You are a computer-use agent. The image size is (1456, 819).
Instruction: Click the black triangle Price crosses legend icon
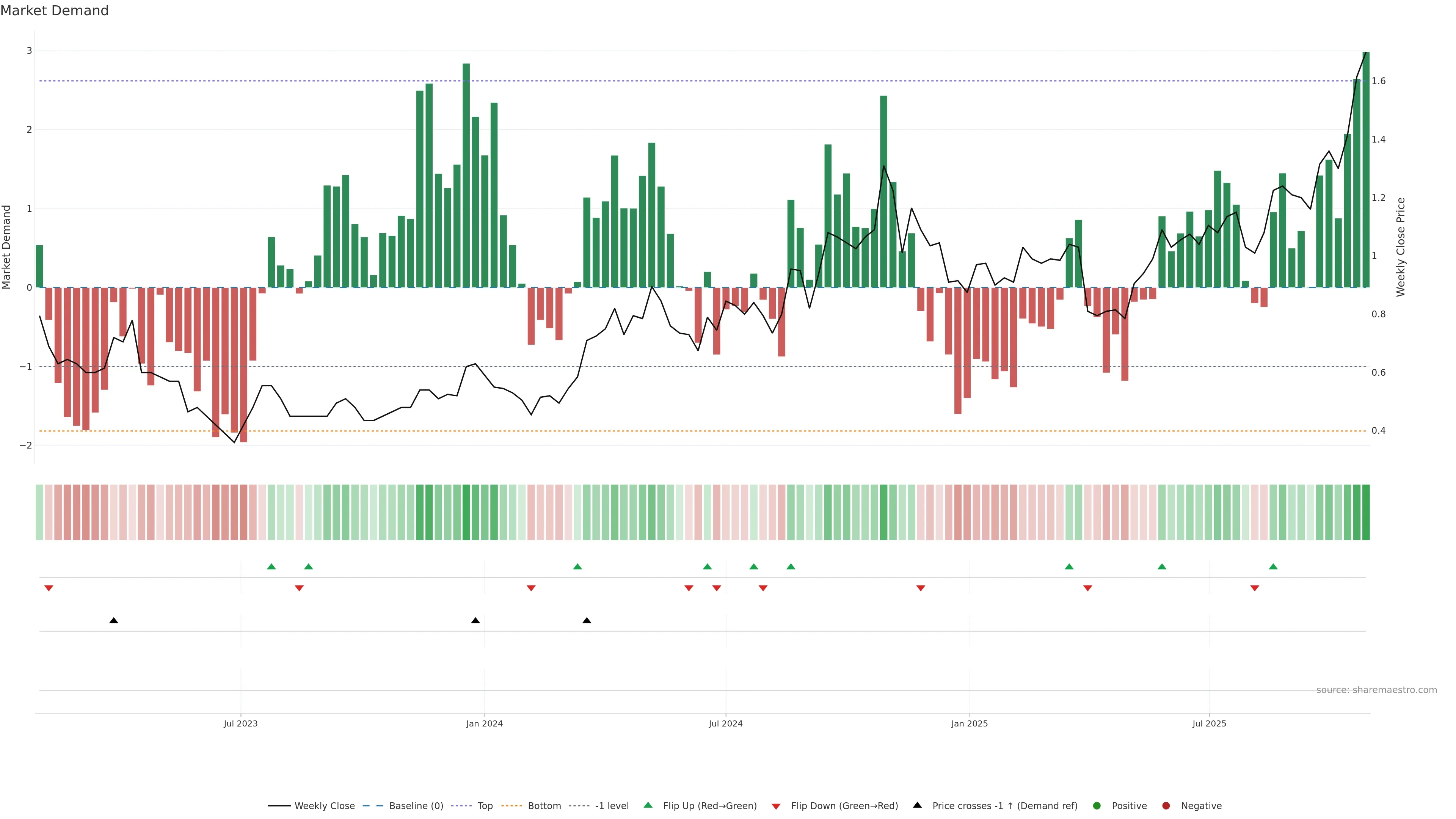tap(917, 805)
